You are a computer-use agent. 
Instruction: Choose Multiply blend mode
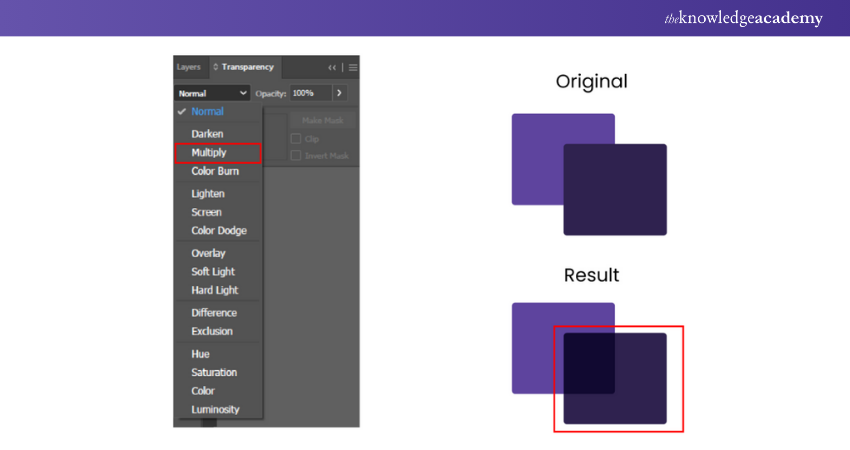[209, 153]
